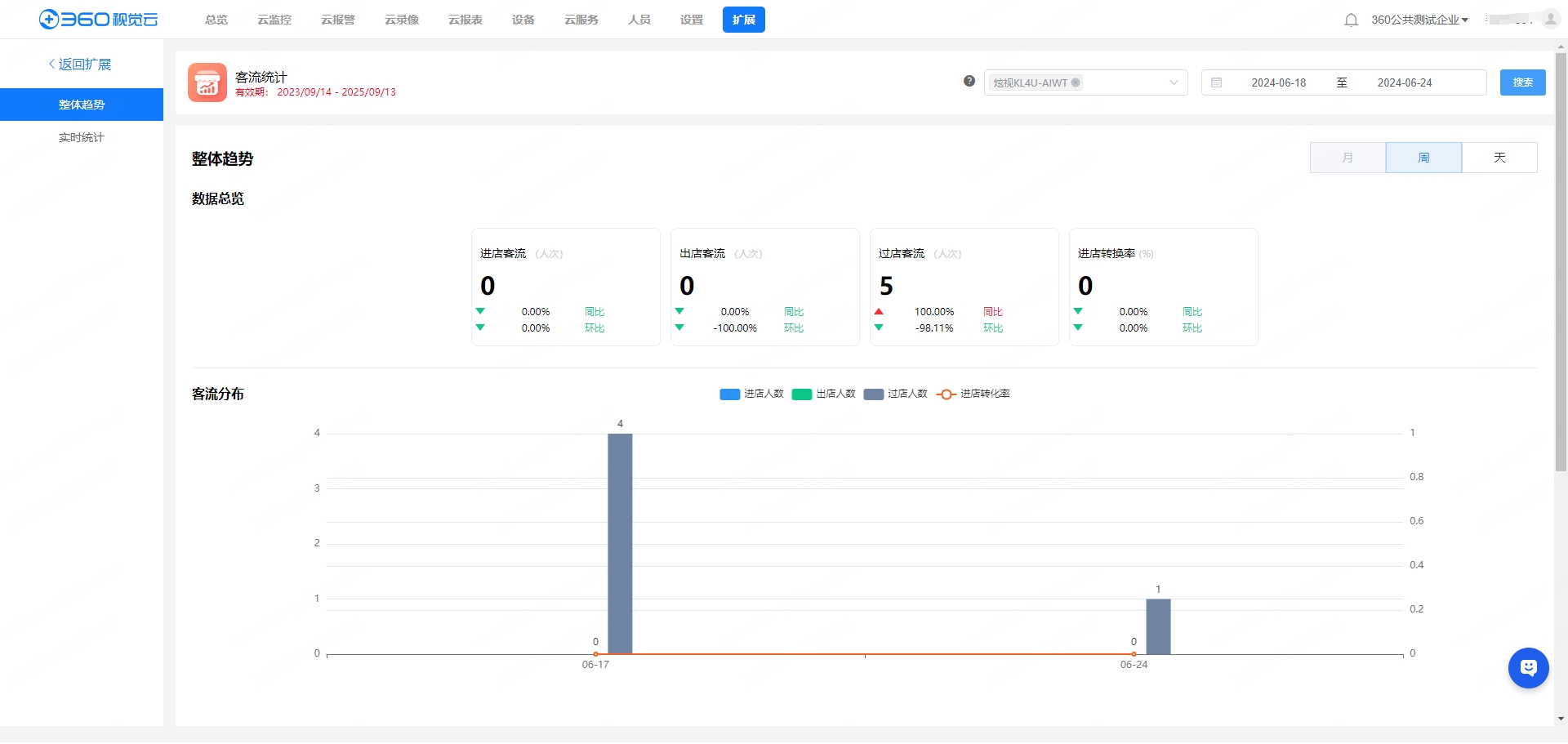The width and height of the screenshot is (1568, 744).
Task: Click the user avatar icon
Action: point(1550,19)
